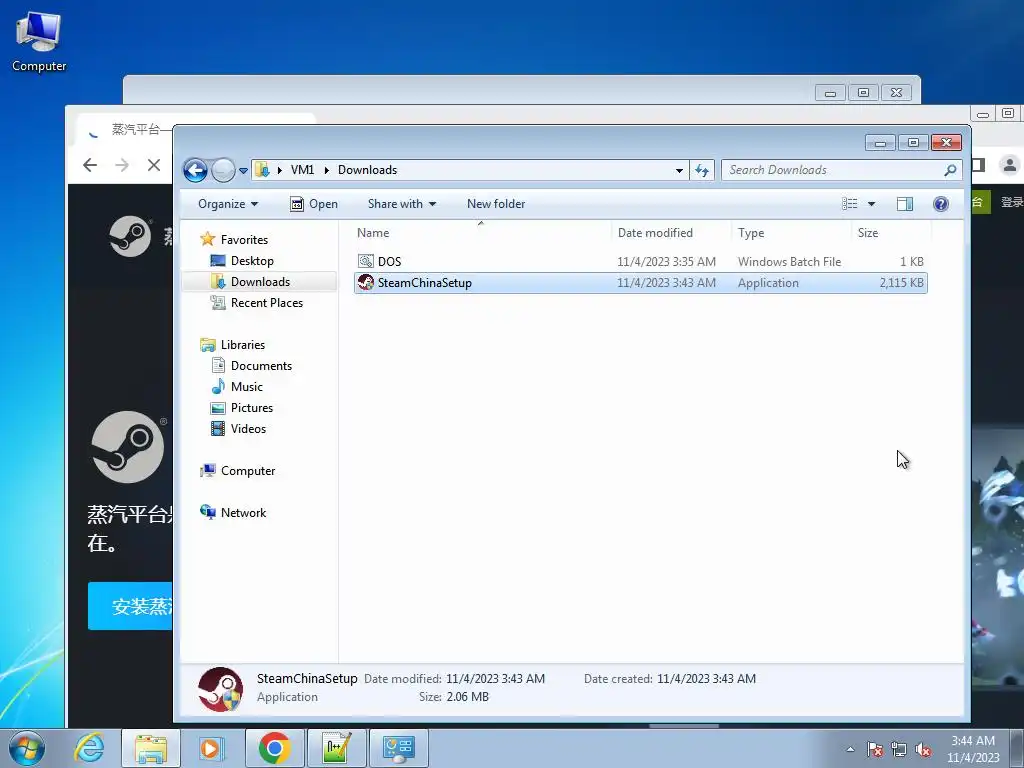This screenshot has width=1024, height=768.
Task: Click Steam logo in webpage header
Action: coord(130,236)
